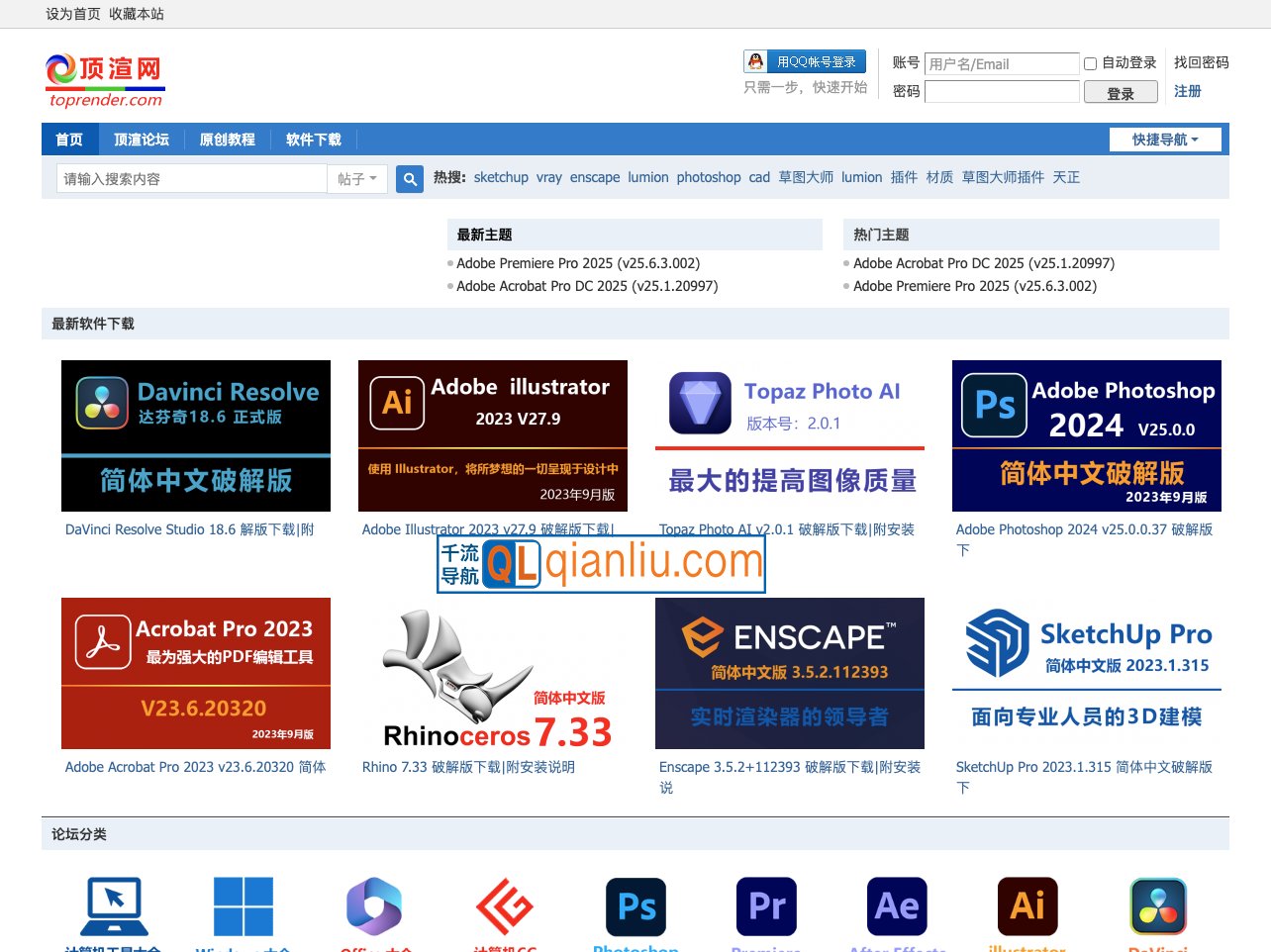Open the 帖子 search type dropdown
Viewport: 1271px width, 952px height.
pyautogui.click(x=356, y=179)
